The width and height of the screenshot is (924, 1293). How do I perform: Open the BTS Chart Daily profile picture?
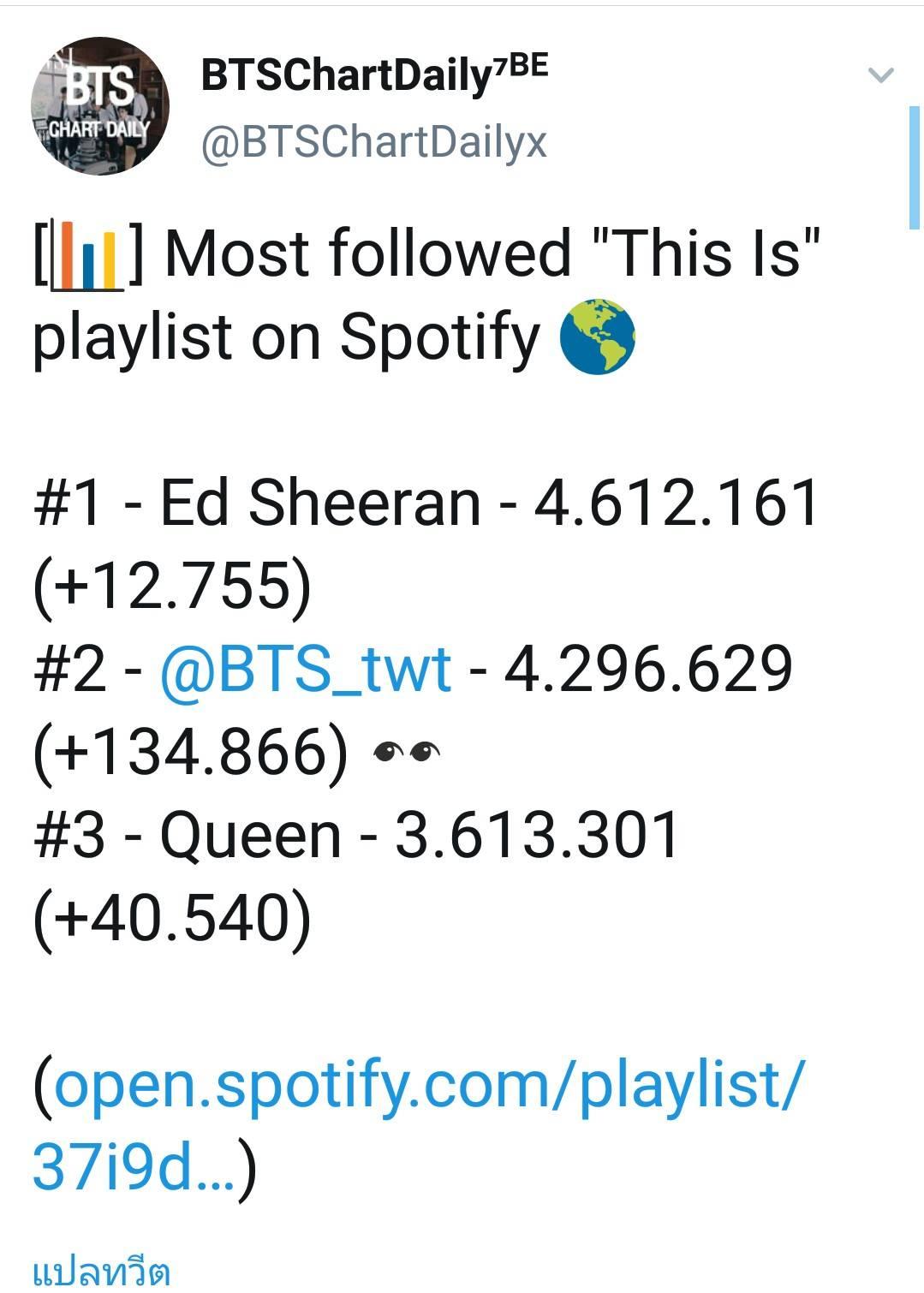point(100,106)
